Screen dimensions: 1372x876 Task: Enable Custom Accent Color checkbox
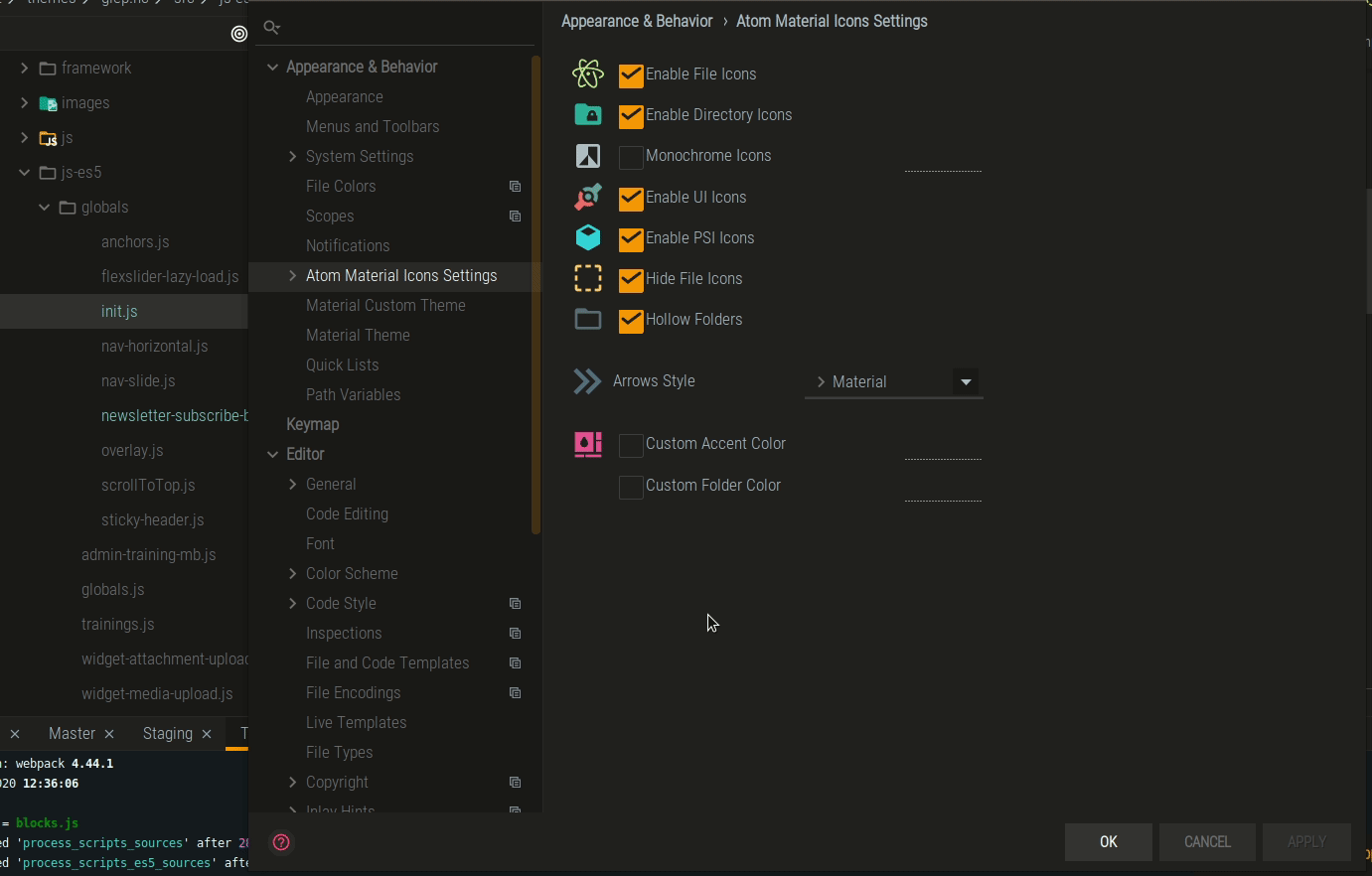pyautogui.click(x=631, y=445)
